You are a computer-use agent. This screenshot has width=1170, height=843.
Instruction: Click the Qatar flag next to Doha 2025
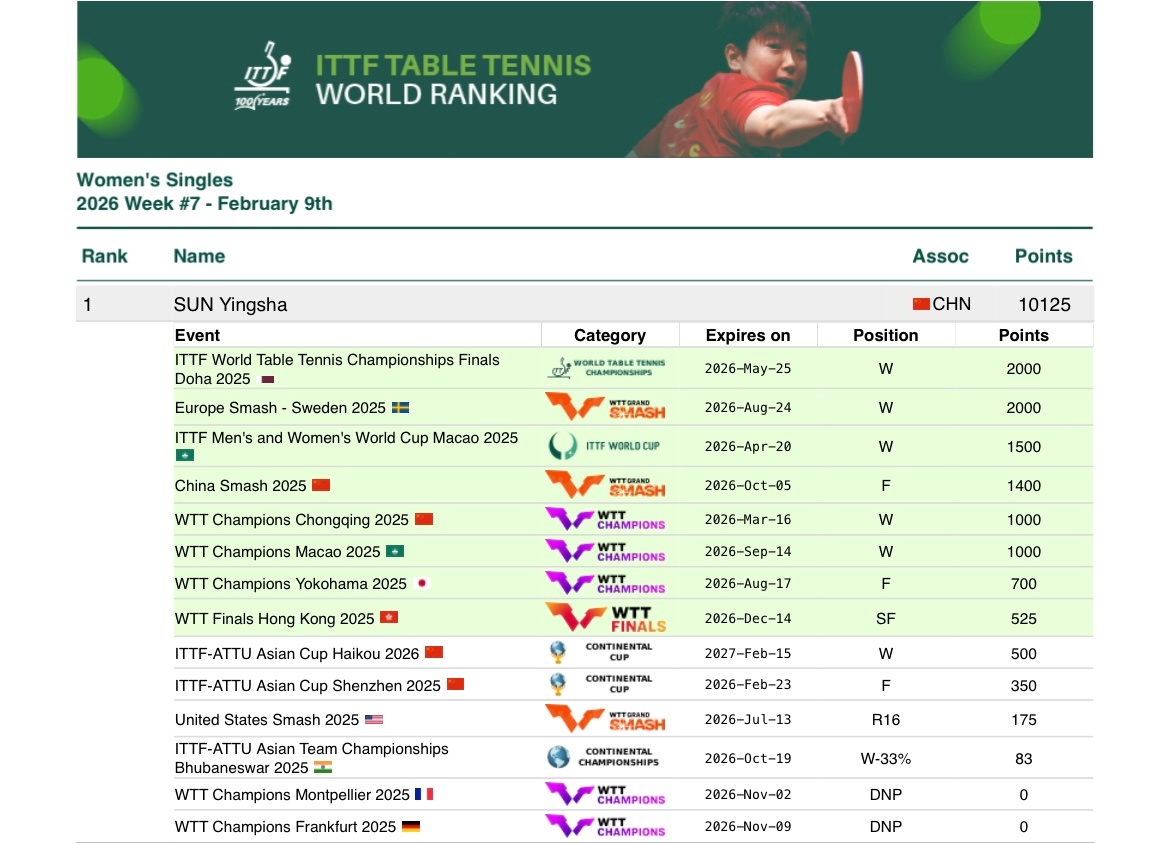coord(267,379)
